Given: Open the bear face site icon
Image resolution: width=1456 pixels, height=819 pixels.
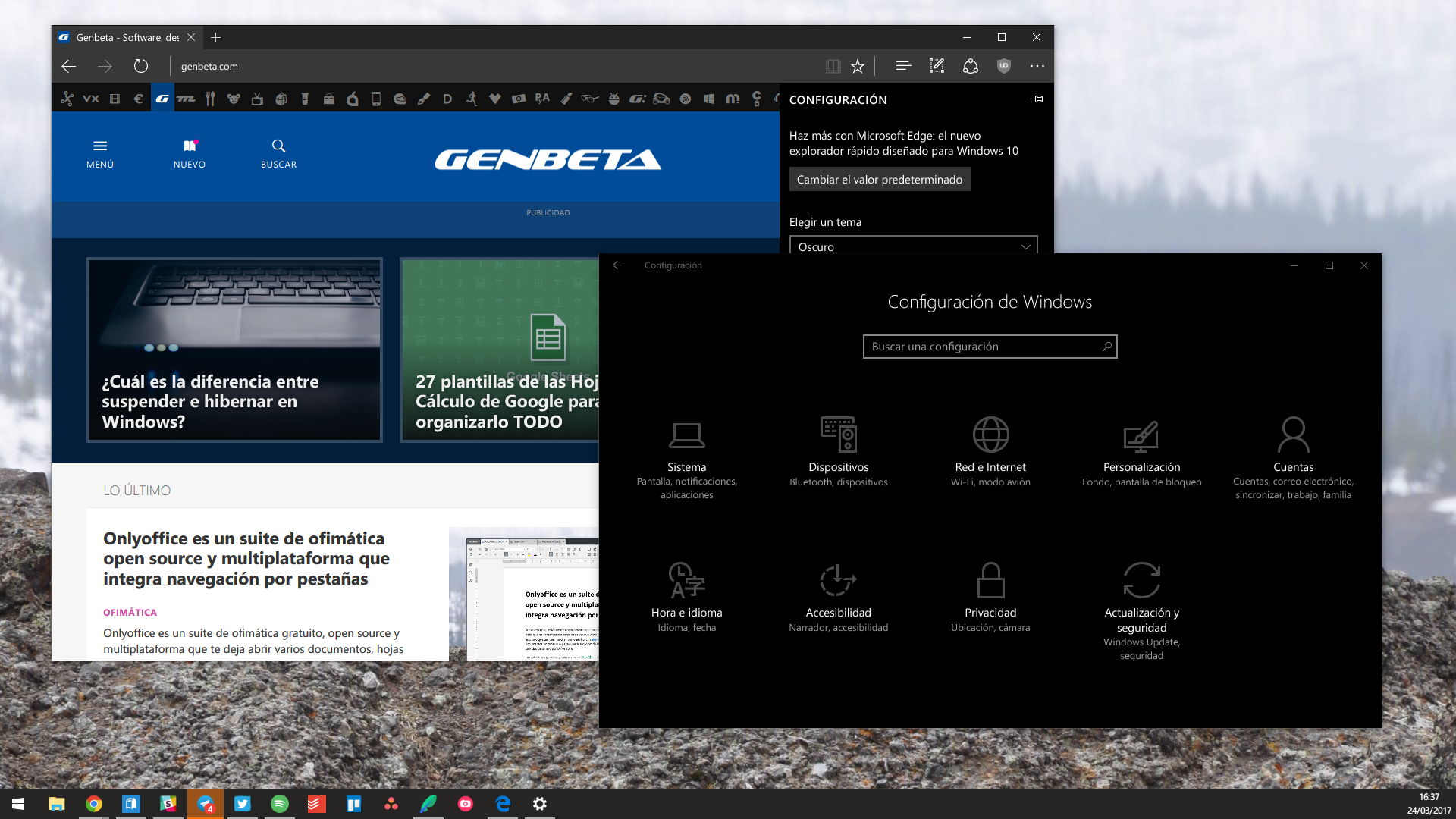Looking at the screenshot, I should tap(234, 99).
